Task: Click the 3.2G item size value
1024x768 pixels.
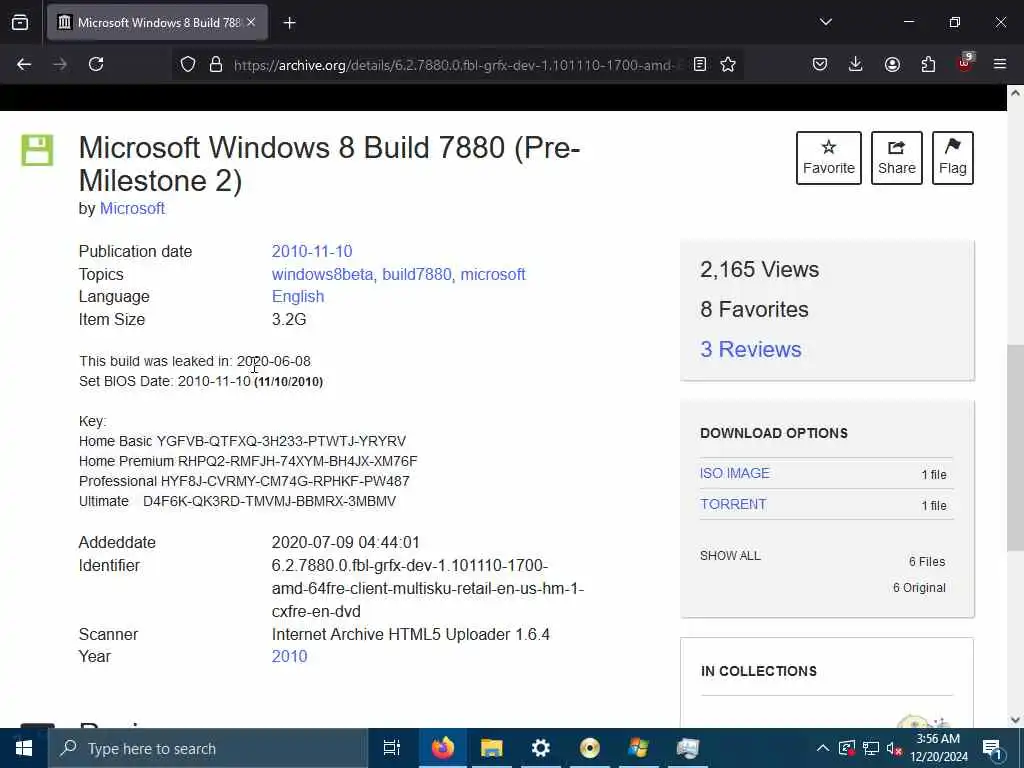Action: [x=289, y=319]
